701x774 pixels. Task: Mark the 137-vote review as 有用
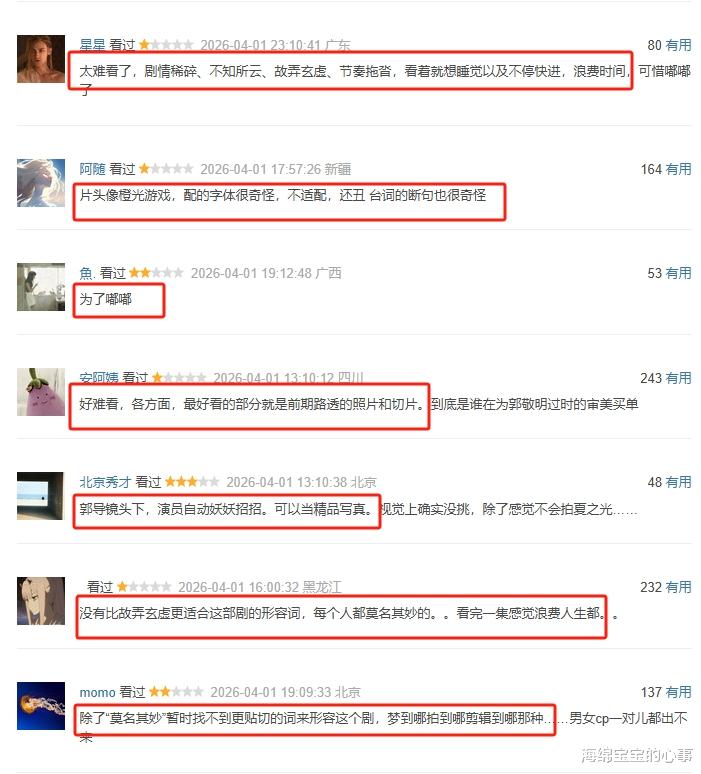(678, 692)
